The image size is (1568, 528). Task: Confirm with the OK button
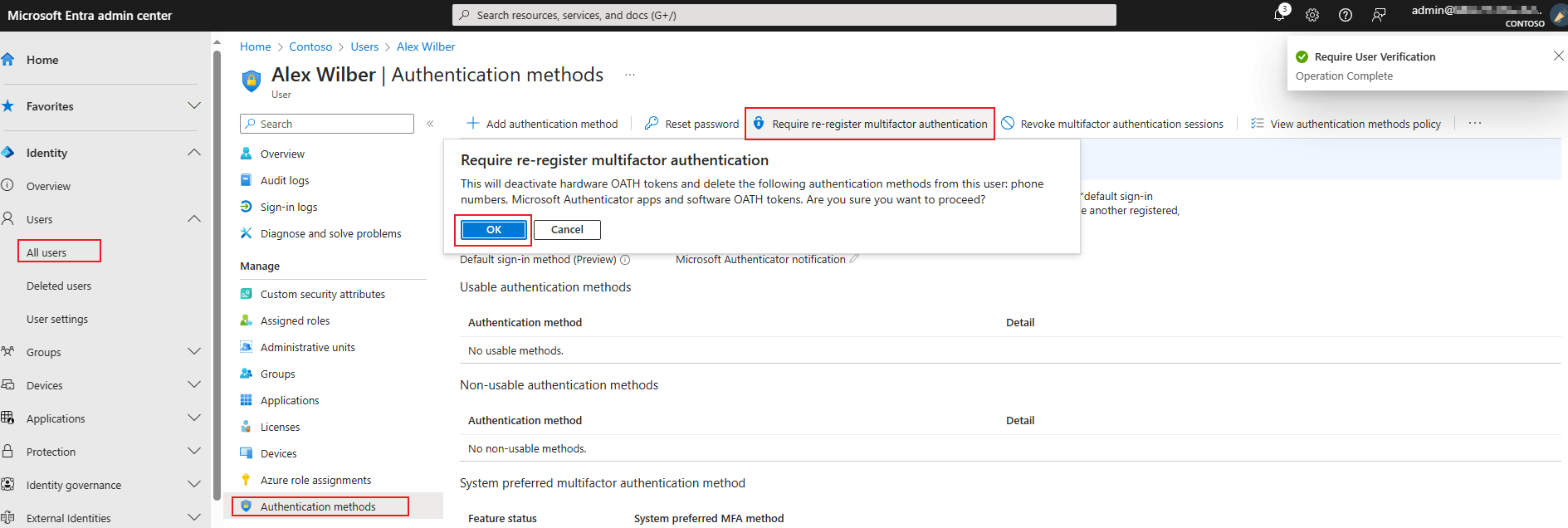tap(494, 229)
